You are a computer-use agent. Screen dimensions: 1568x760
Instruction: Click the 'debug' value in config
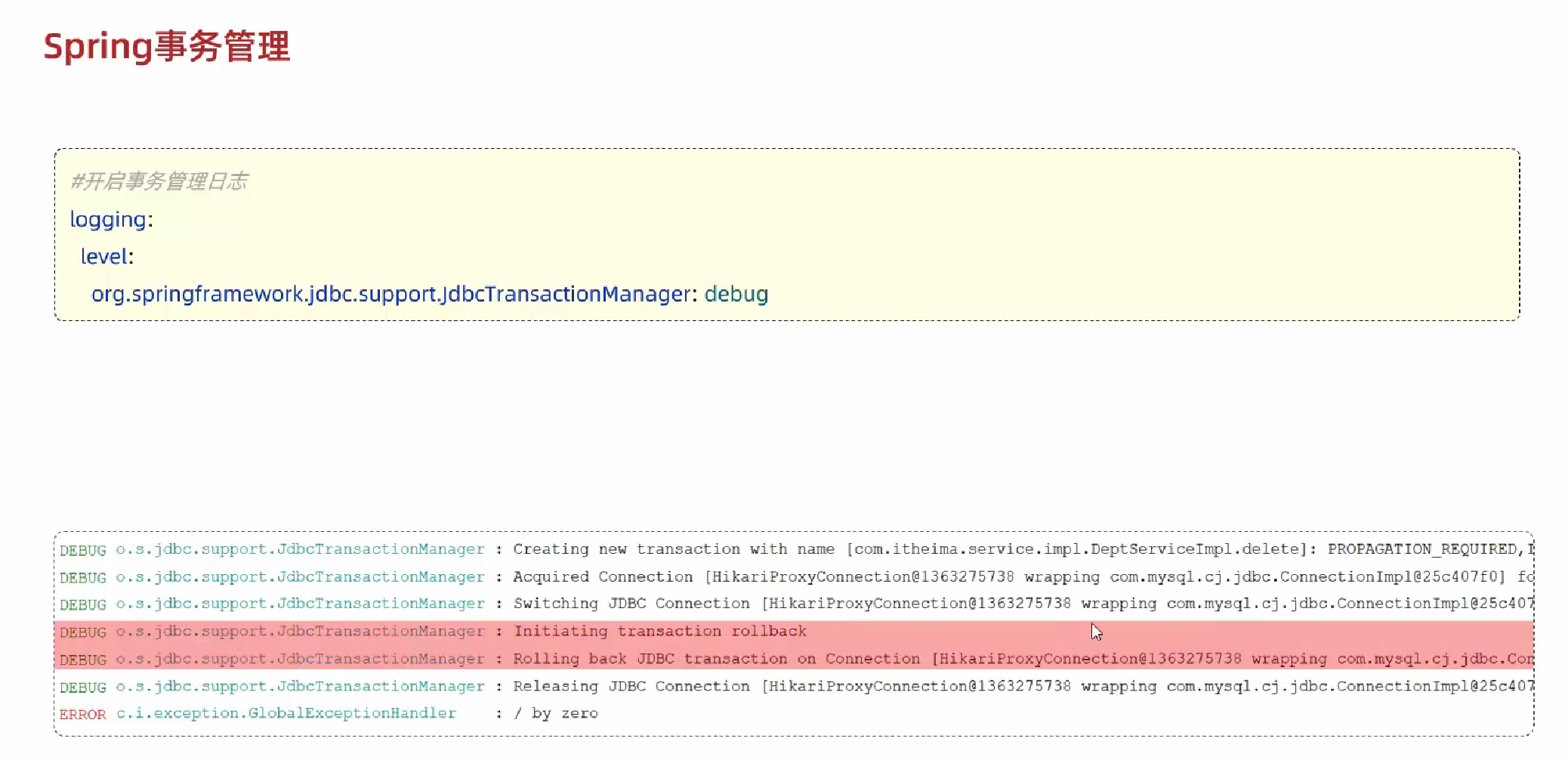(736, 294)
